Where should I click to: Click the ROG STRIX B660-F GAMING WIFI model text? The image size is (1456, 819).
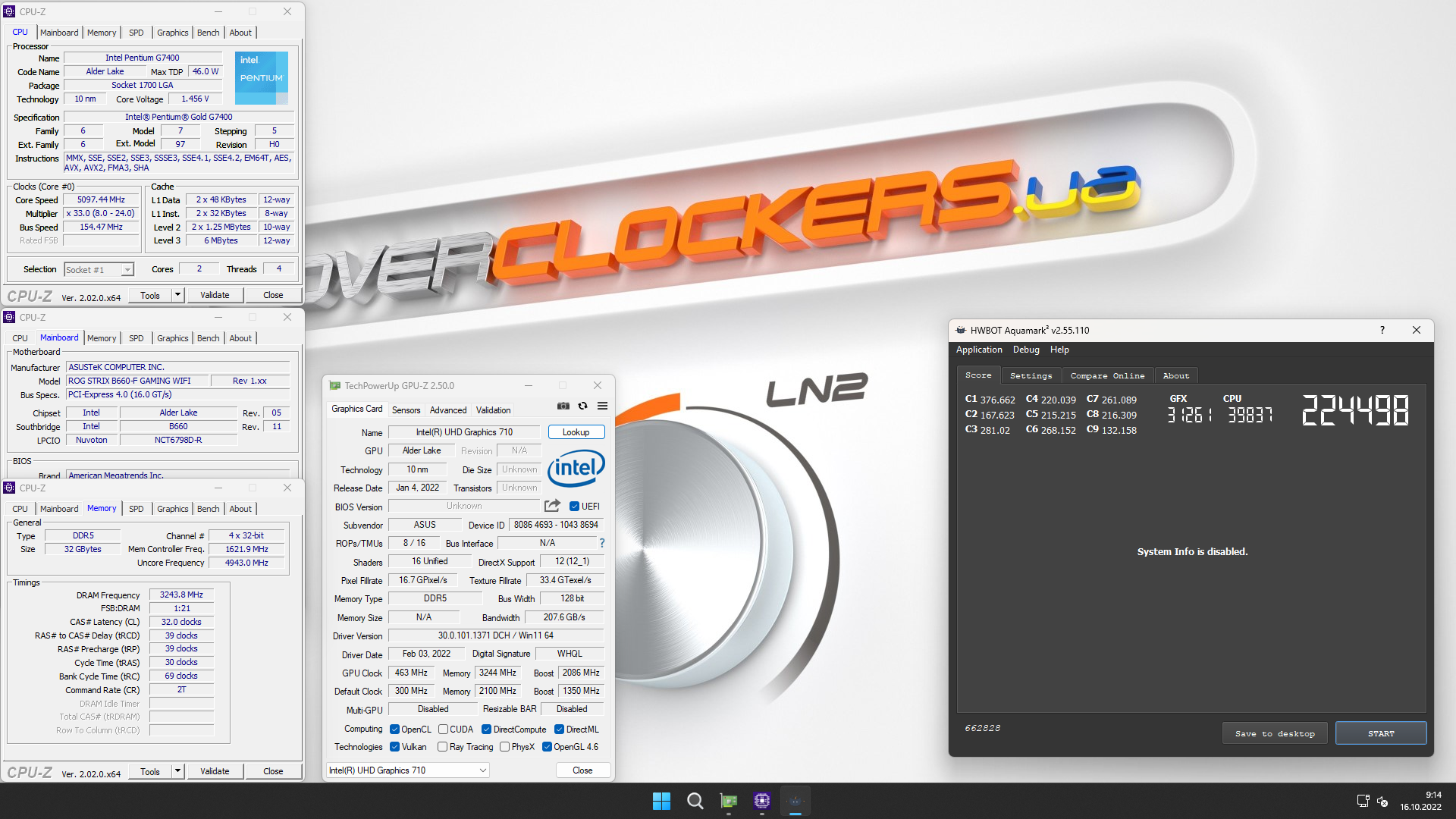point(129,381)
